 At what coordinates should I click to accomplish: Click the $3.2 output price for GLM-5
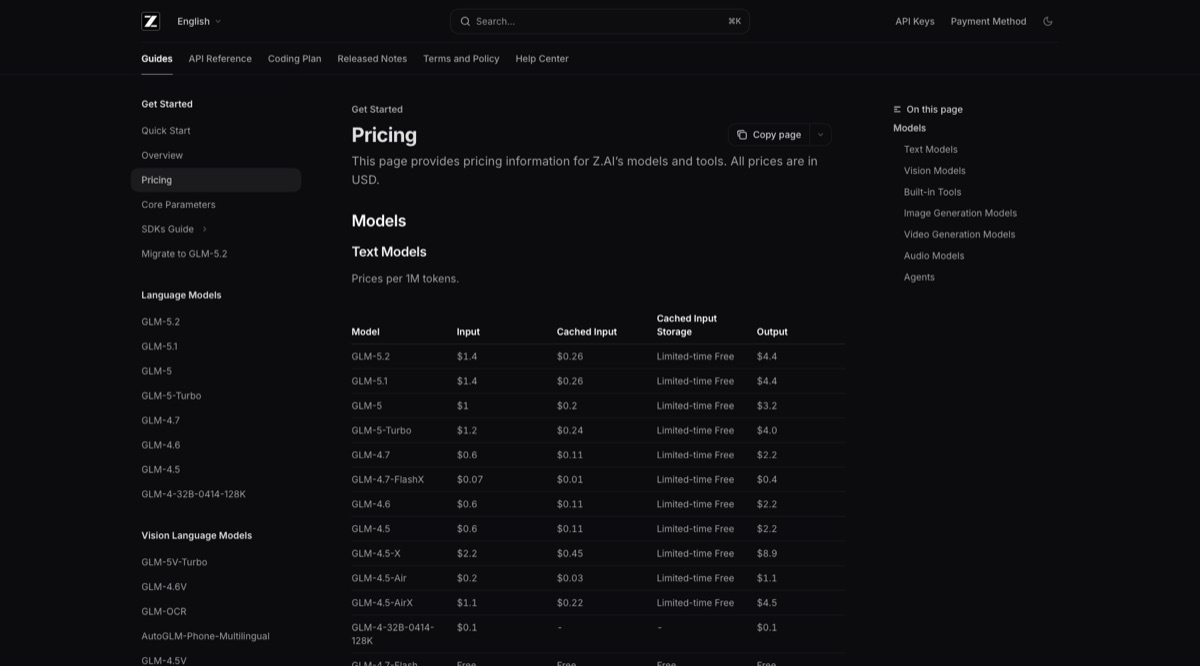coord(767,406)
